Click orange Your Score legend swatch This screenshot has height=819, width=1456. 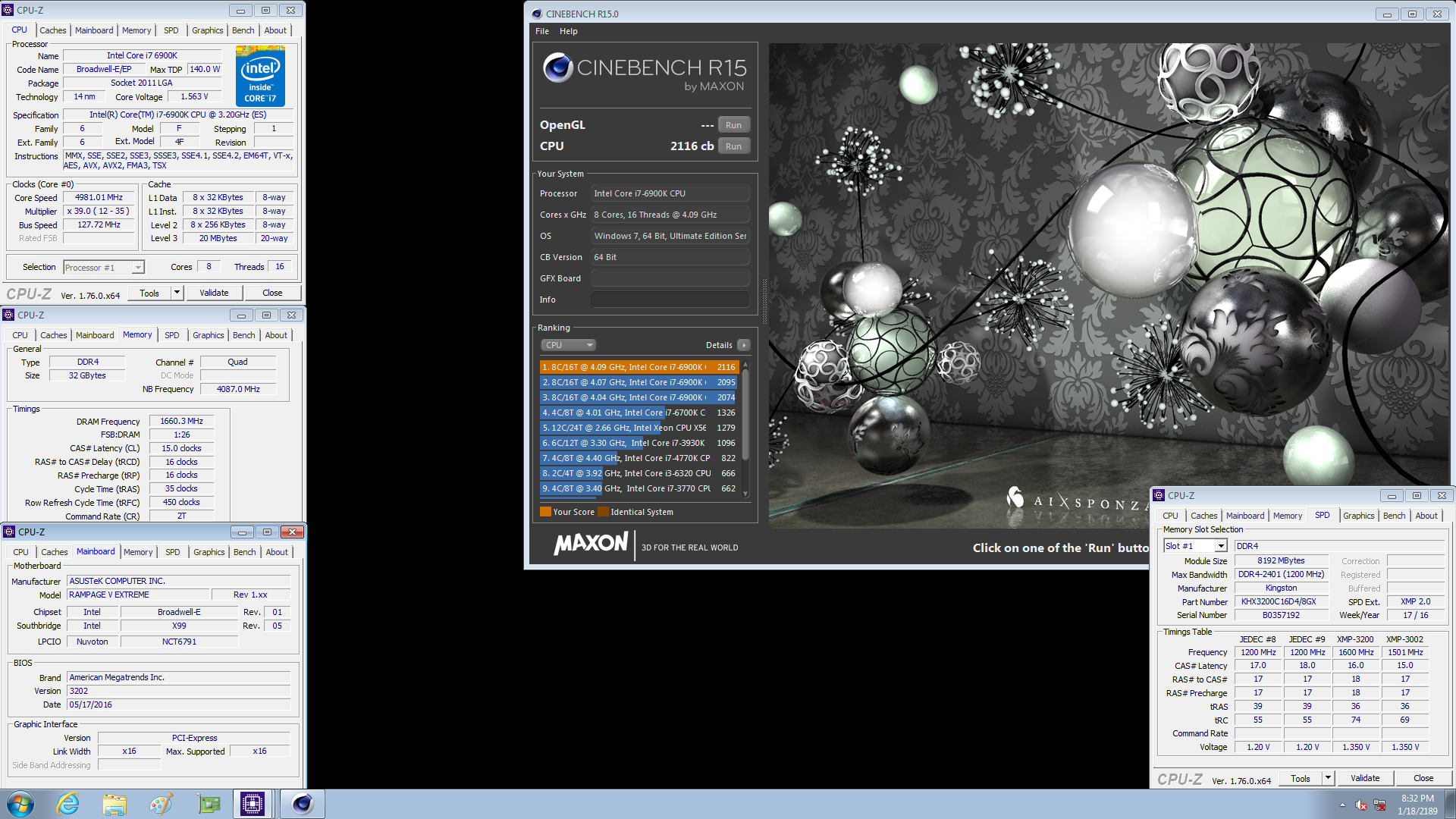545,512
